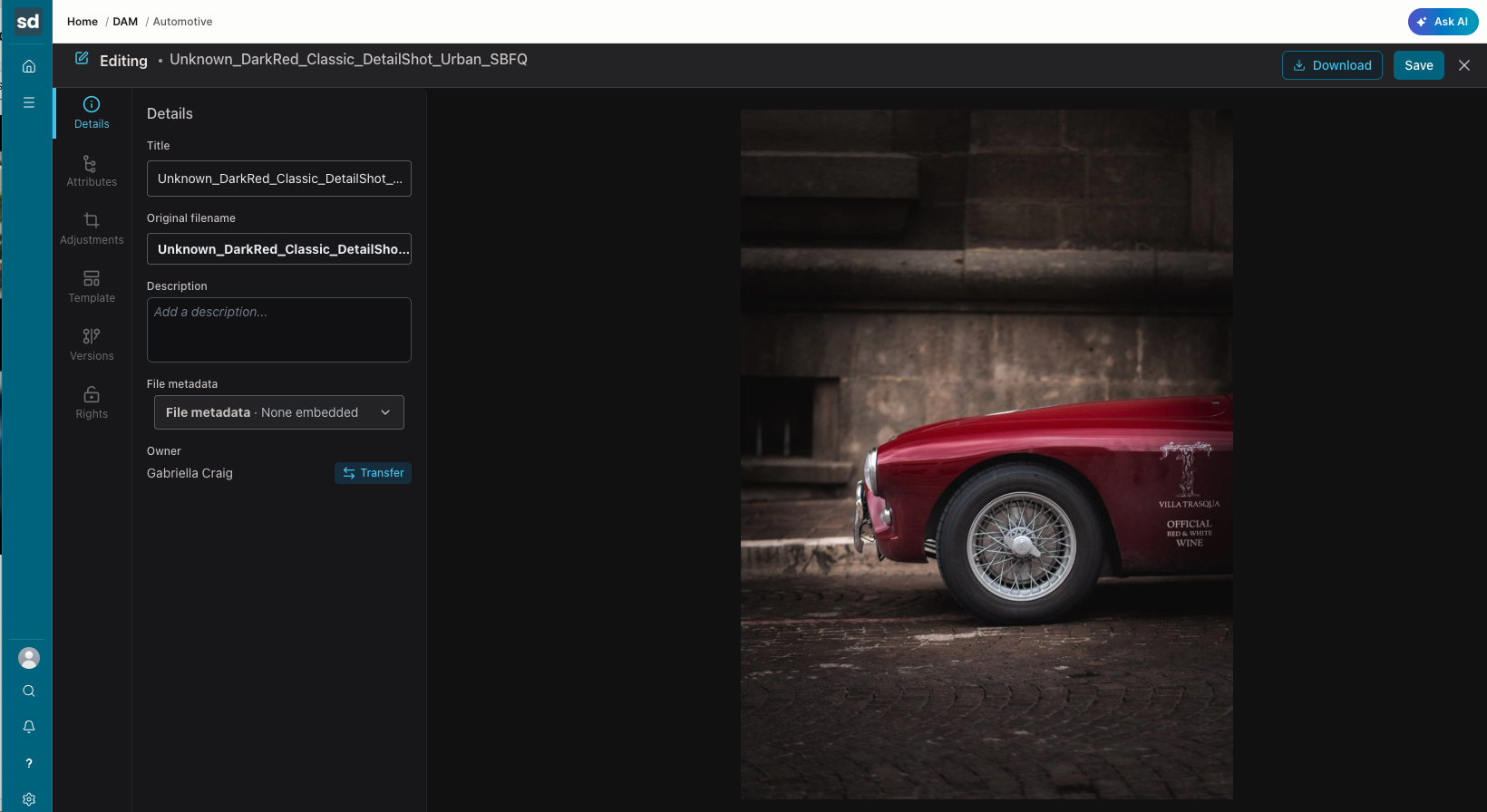Click the owner name Gabriella Craig
Image resolution: width=1487 pixels, height=812 pixels.
tap(190, 473)
